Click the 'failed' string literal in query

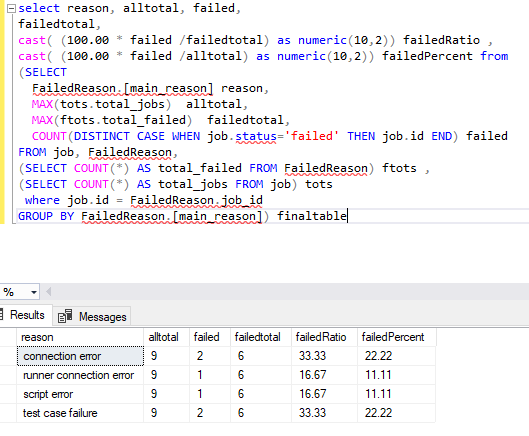[311, 136]
